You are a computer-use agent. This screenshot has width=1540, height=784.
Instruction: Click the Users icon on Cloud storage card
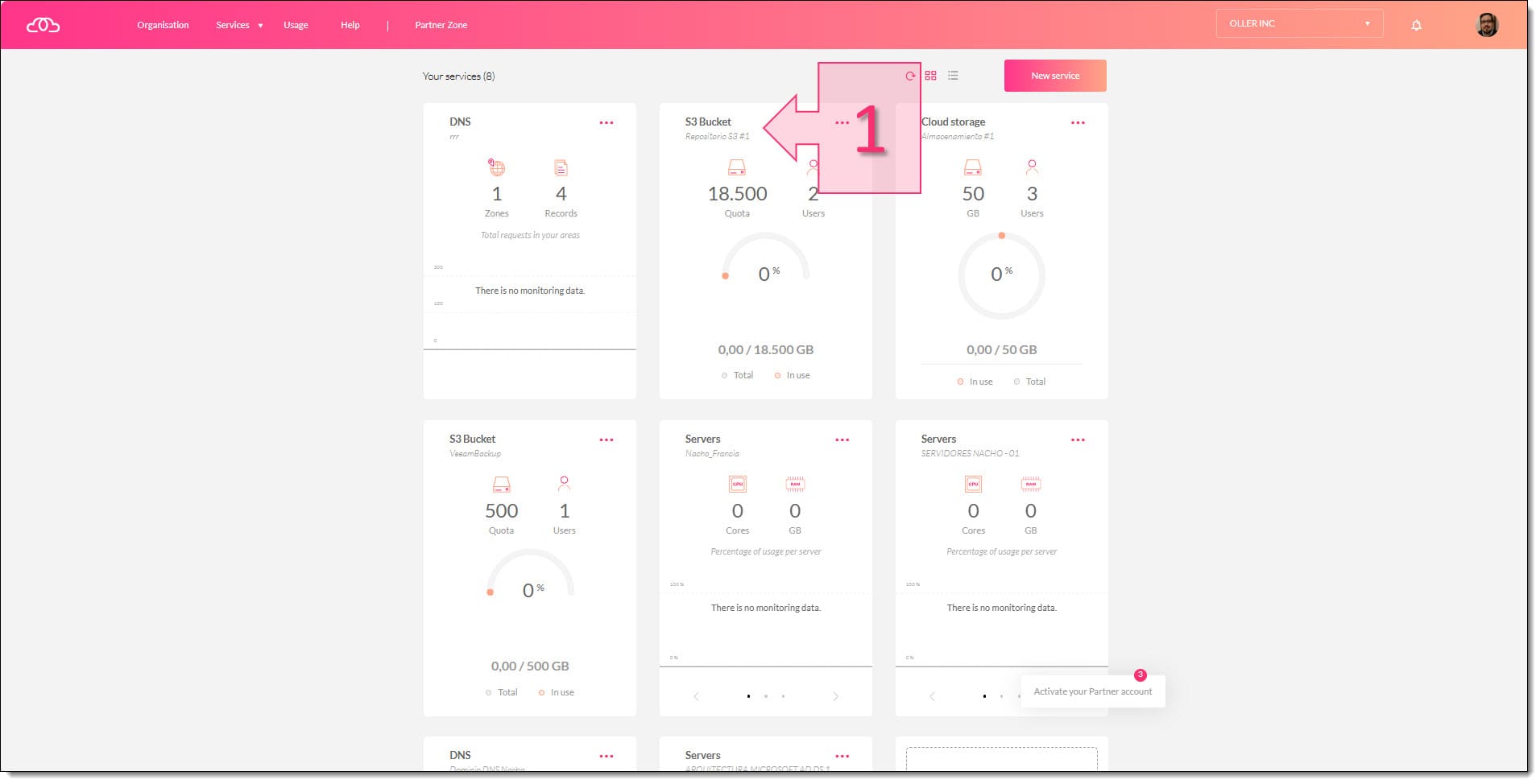pyautogui.click(x=1032, y=167)
